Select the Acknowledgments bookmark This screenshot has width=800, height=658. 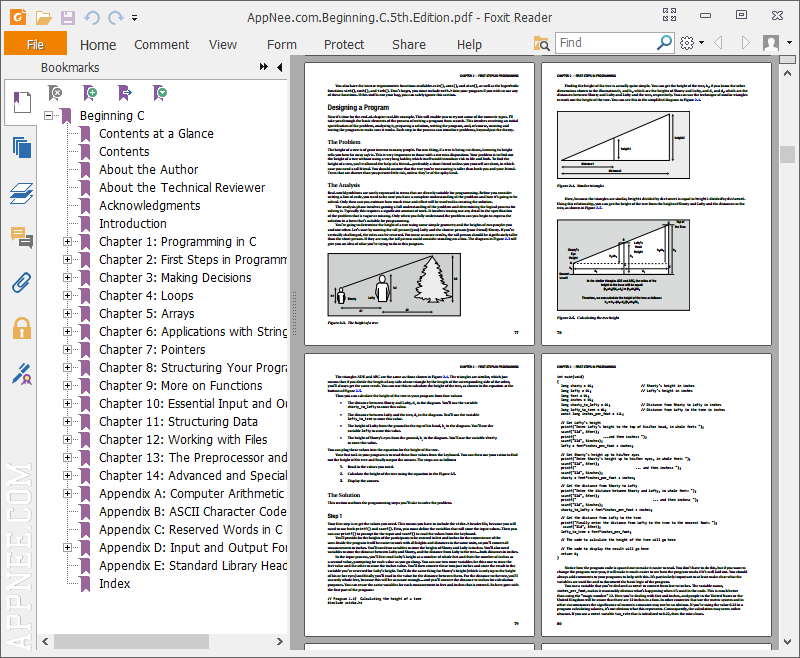pos(149,206)
